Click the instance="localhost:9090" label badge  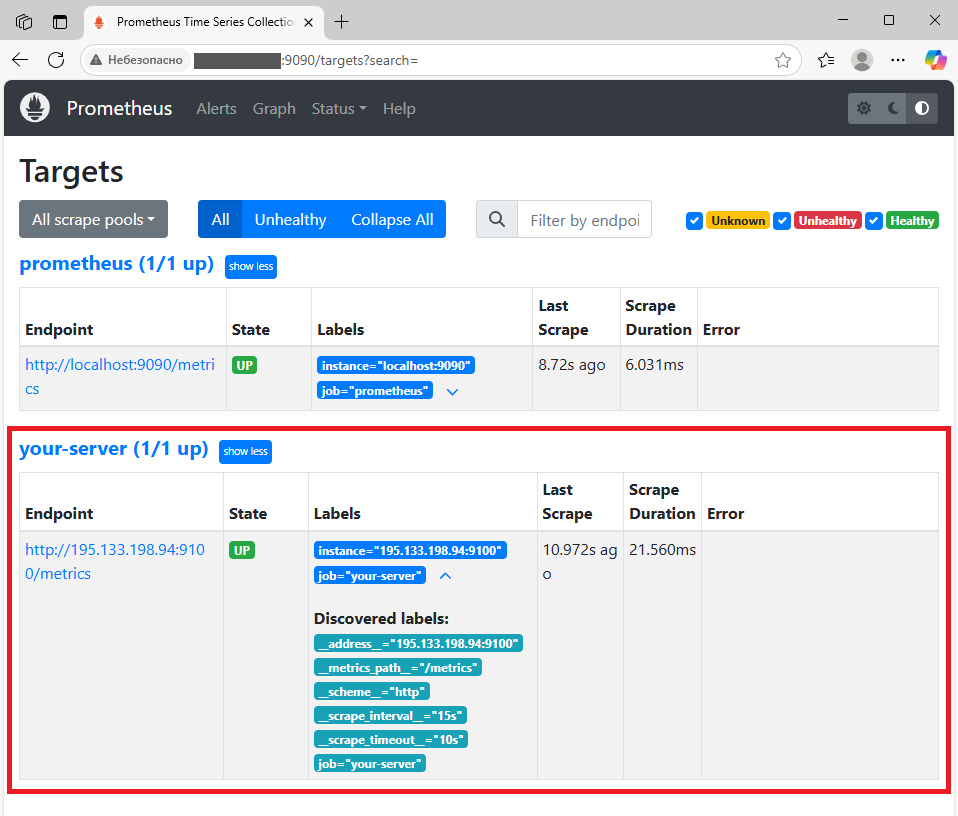pos(396,366)
